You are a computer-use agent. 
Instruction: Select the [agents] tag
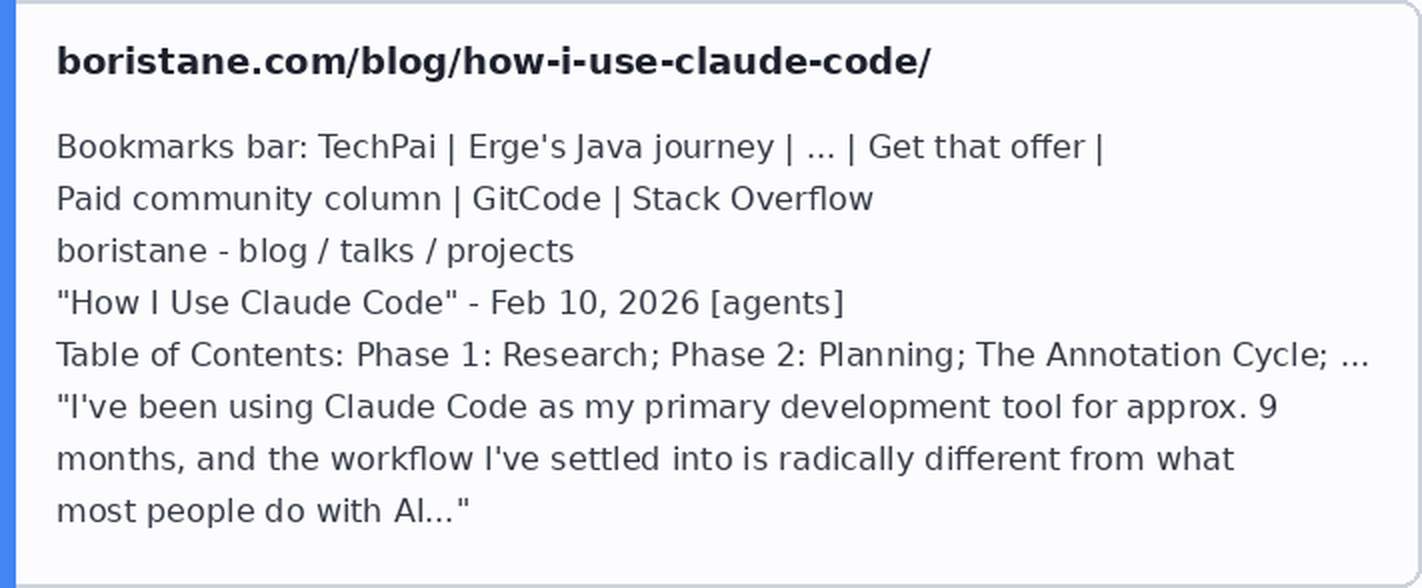coord(777,303)
